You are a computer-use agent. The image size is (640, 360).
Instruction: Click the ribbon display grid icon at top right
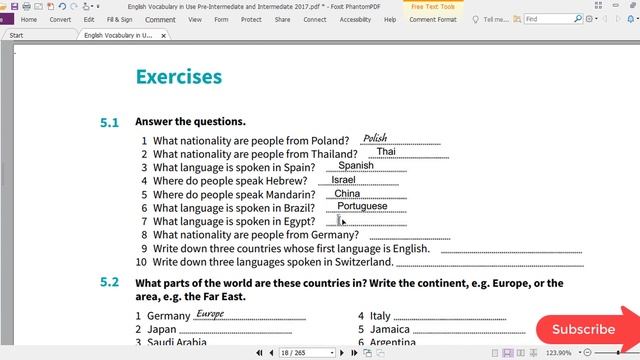coord(598,5)
